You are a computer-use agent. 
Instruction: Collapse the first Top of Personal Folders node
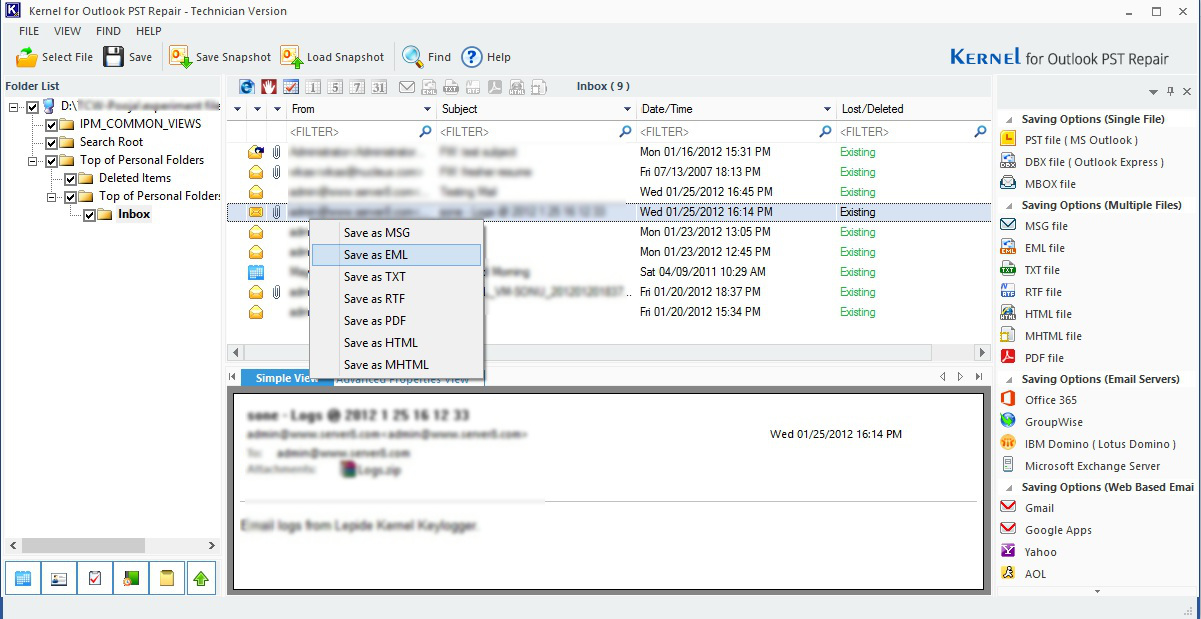[33, 161]
